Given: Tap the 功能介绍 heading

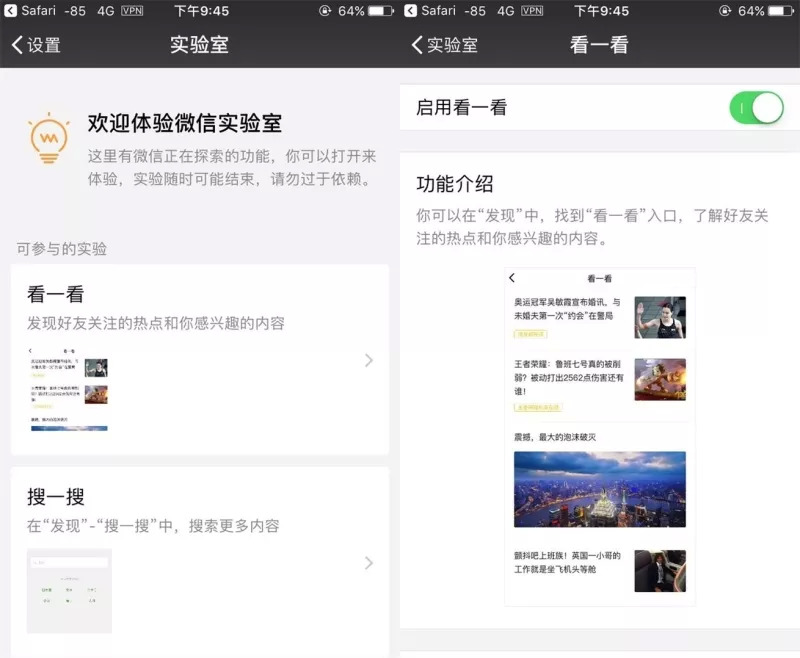Looking at the screenshot, I should (x=455, y=184).
